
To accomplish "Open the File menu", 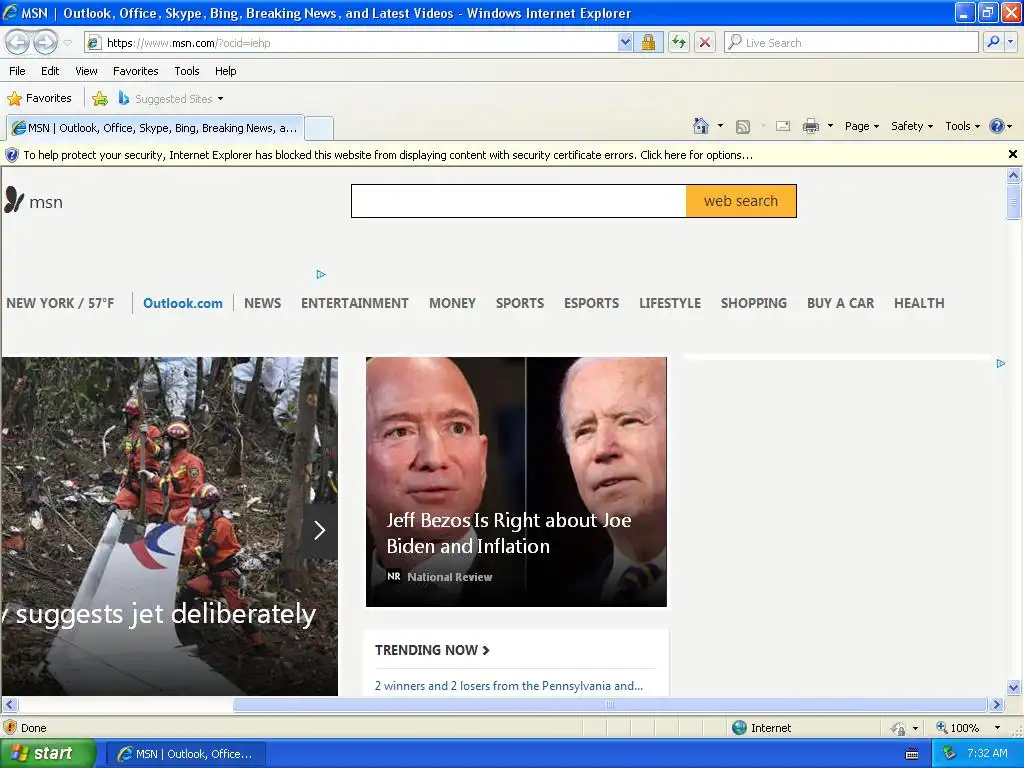I will [18, 71].
